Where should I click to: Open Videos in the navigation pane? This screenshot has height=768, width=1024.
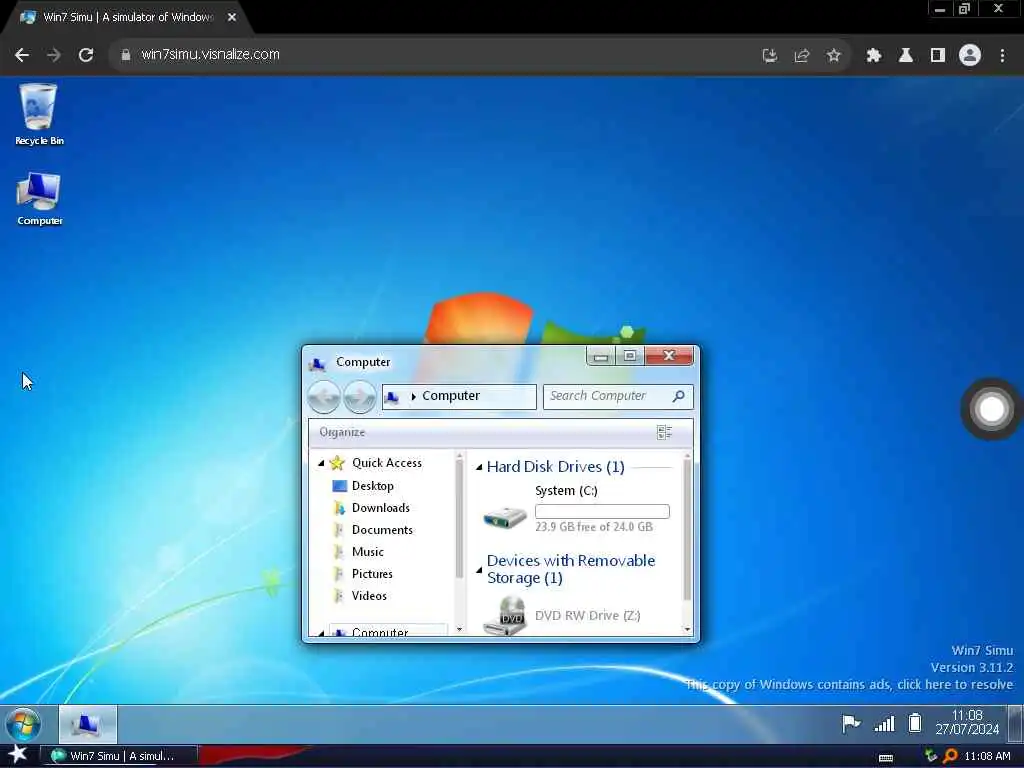[369, 596]
